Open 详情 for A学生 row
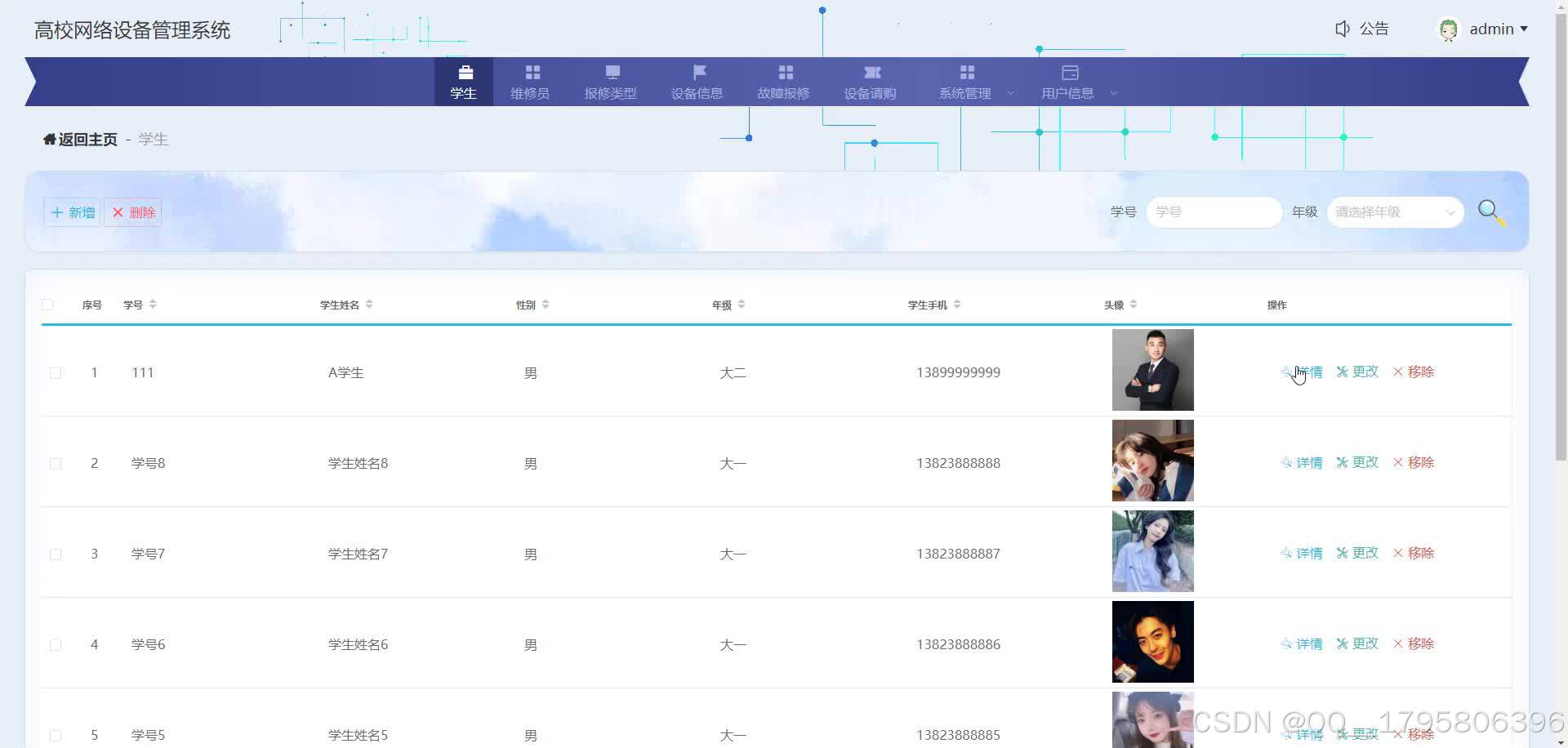Image resolution: width=1568 pixels, height=748 pixels. [x=1302, y=372]
